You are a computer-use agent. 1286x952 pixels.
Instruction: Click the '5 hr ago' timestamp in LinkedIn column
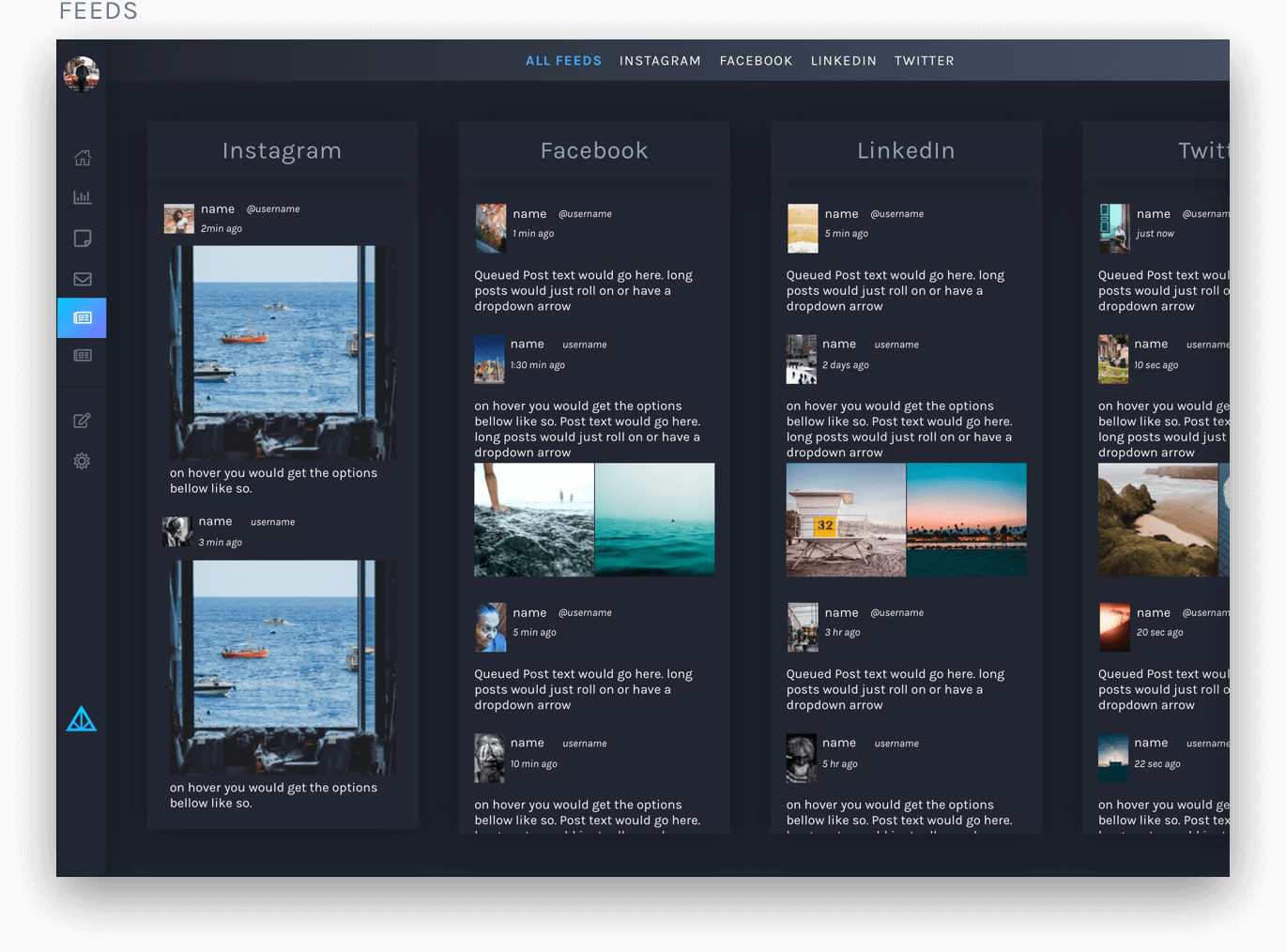840,764
